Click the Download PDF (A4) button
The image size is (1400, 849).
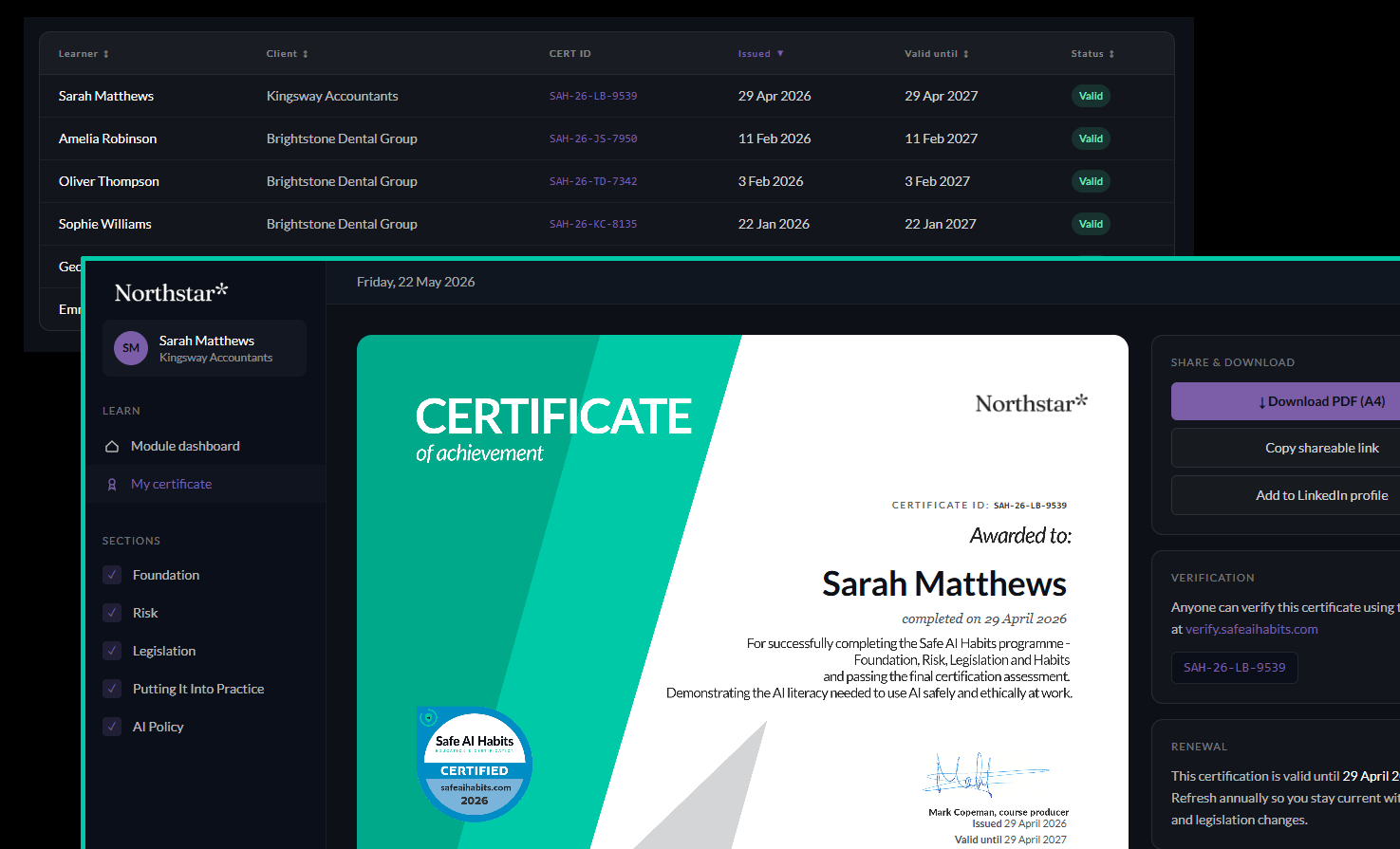(1285, 401)
